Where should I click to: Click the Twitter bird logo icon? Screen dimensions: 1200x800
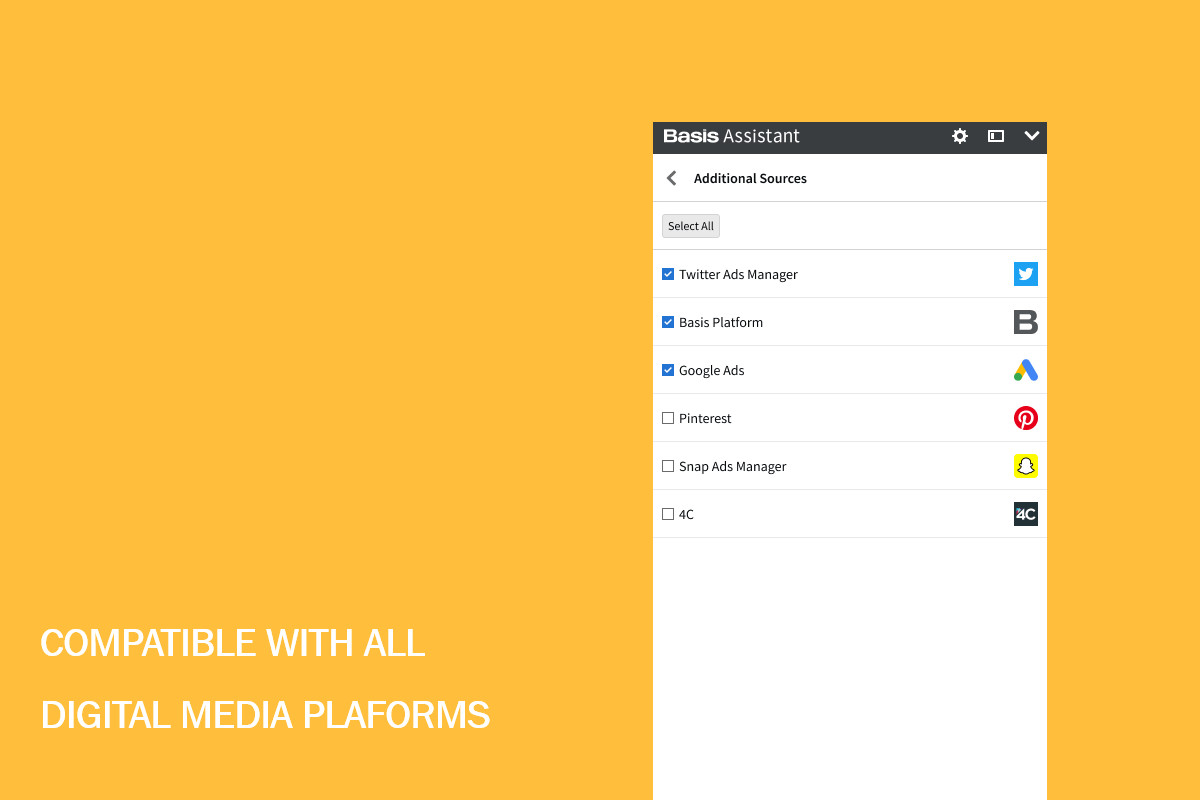tap(1025, 274)
